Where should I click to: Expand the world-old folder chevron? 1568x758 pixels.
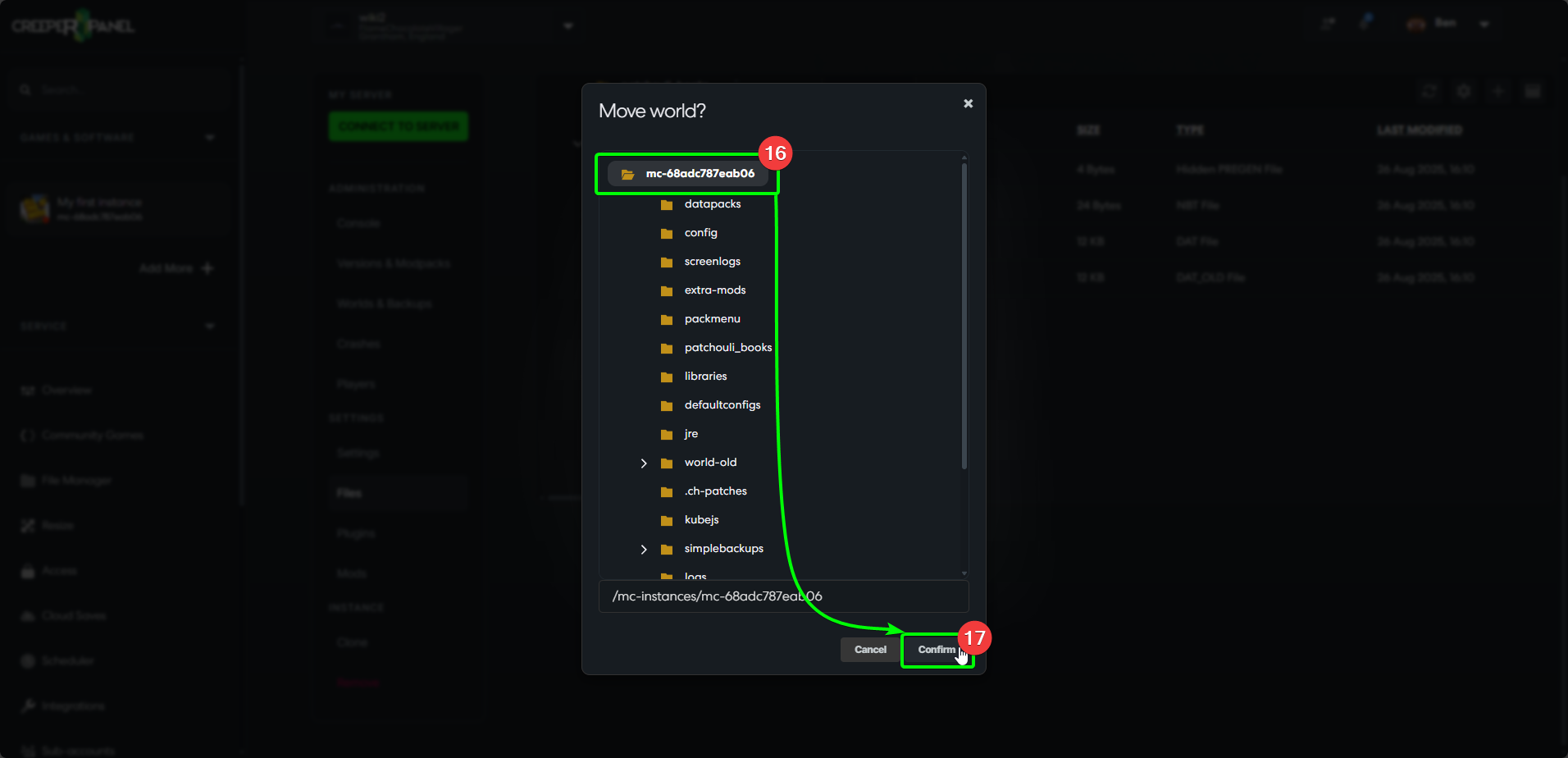644,463
